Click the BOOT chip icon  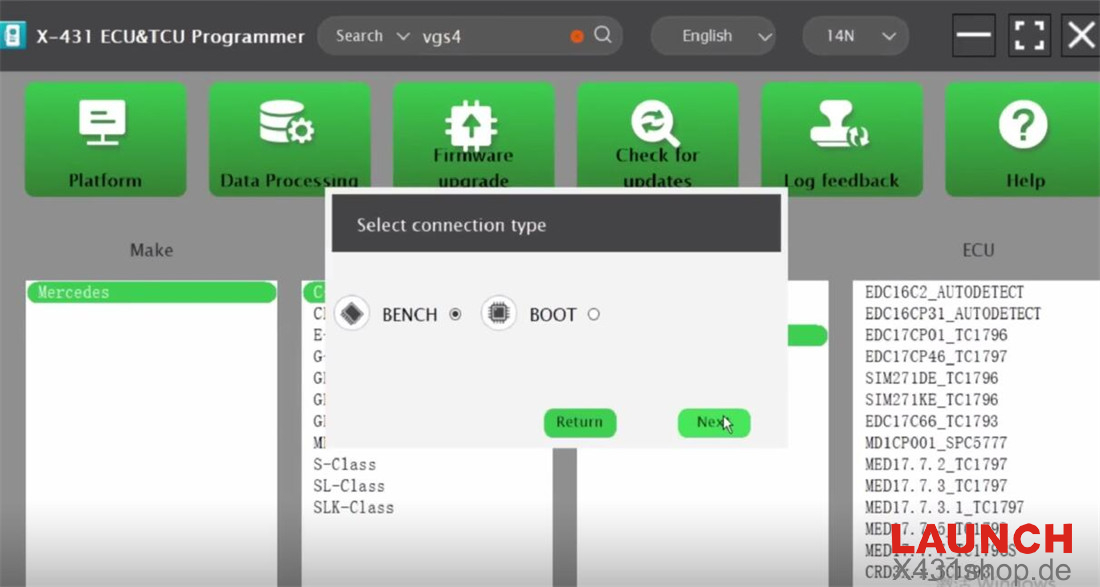(x=499, y=314)
